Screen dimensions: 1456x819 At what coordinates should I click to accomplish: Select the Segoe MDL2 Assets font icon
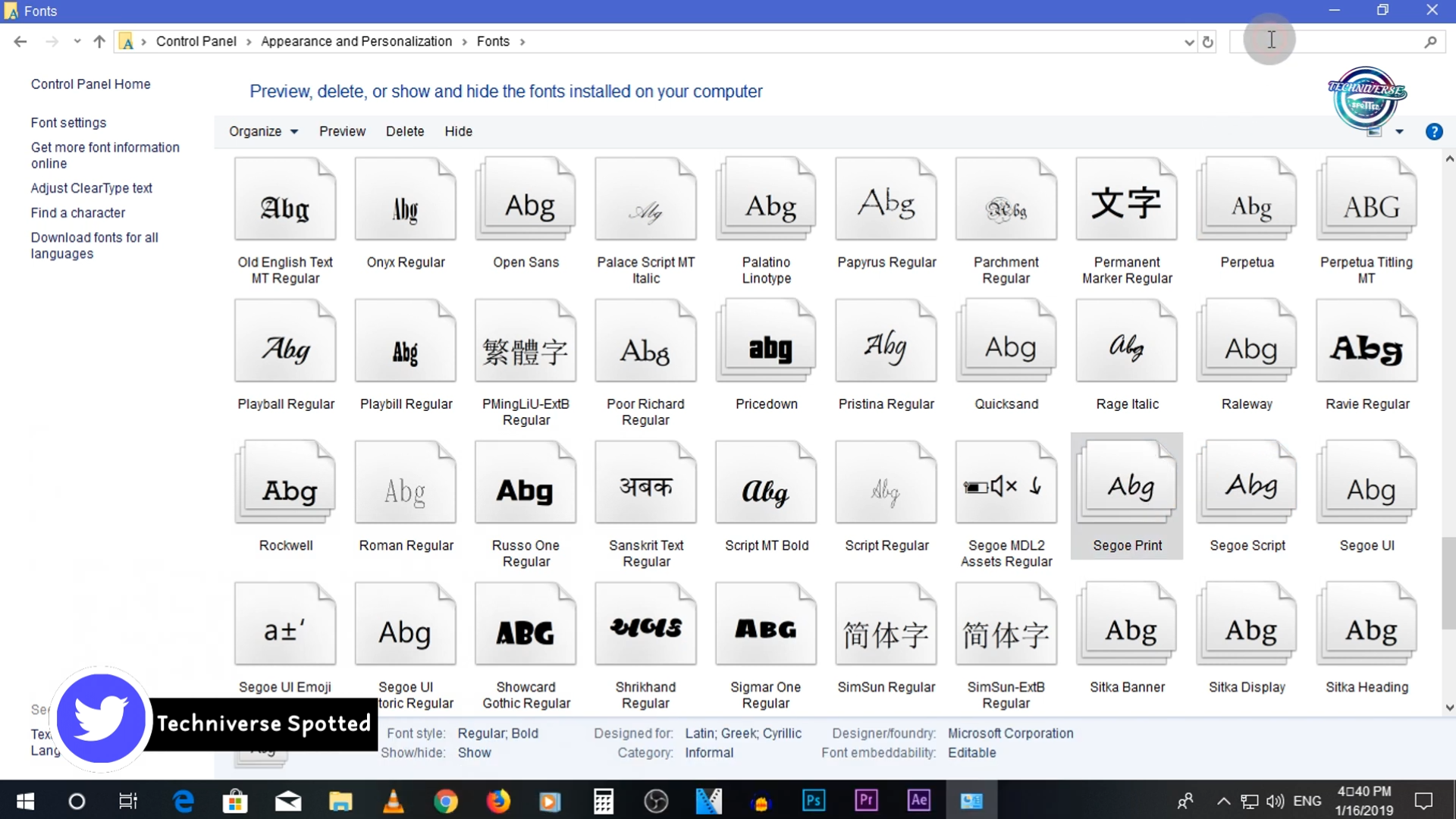coord(1006,485)
